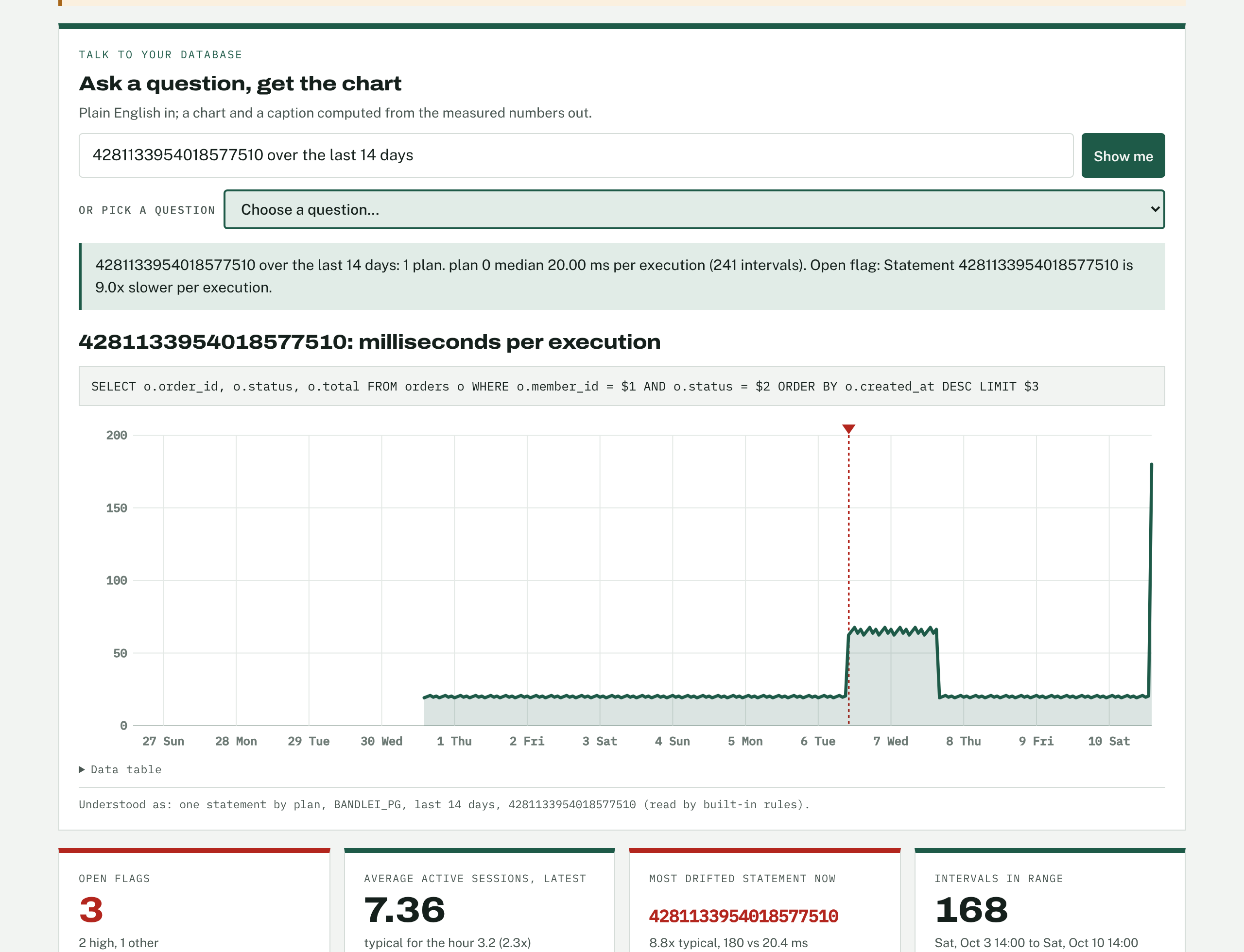Click the 'Sat, Oct 3 14:00 to Sat, Oct 10 14:00' range
Image resolution: width=1244 pixels, height=952 pixels.
[1036, 943]
